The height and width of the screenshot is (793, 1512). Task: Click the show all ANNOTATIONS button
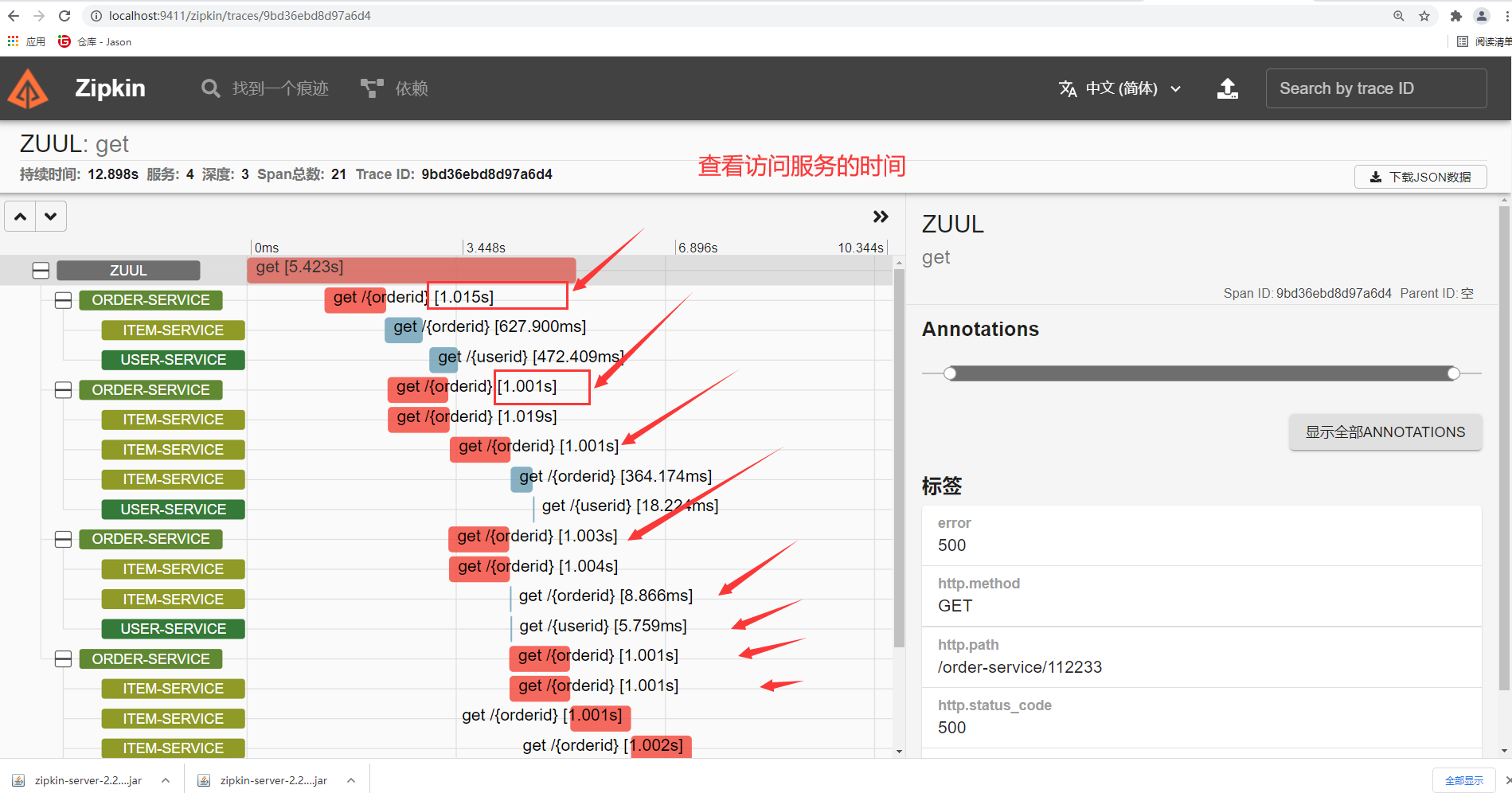1385,432
